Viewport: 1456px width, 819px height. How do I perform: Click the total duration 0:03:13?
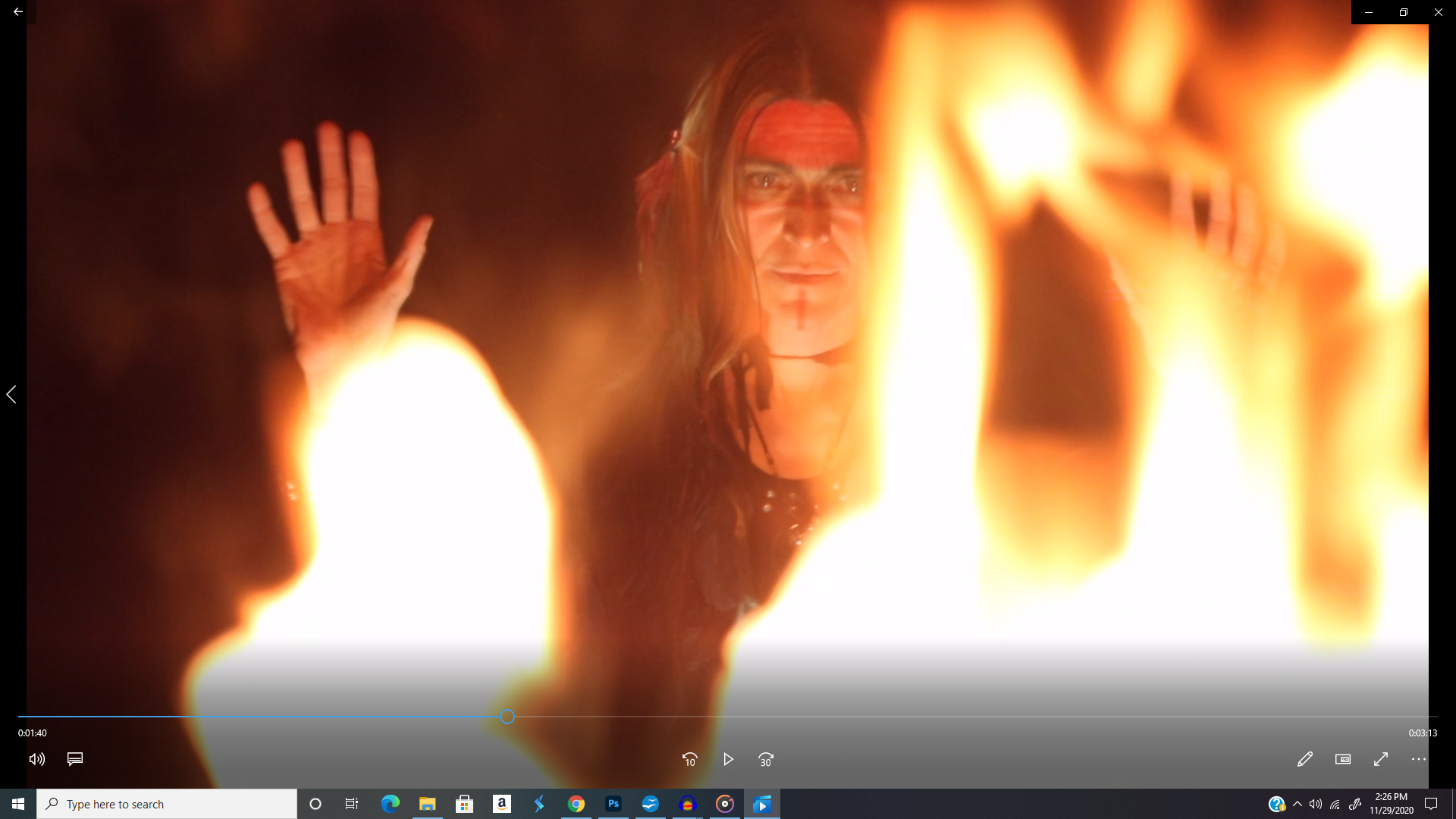[1423, 733]
